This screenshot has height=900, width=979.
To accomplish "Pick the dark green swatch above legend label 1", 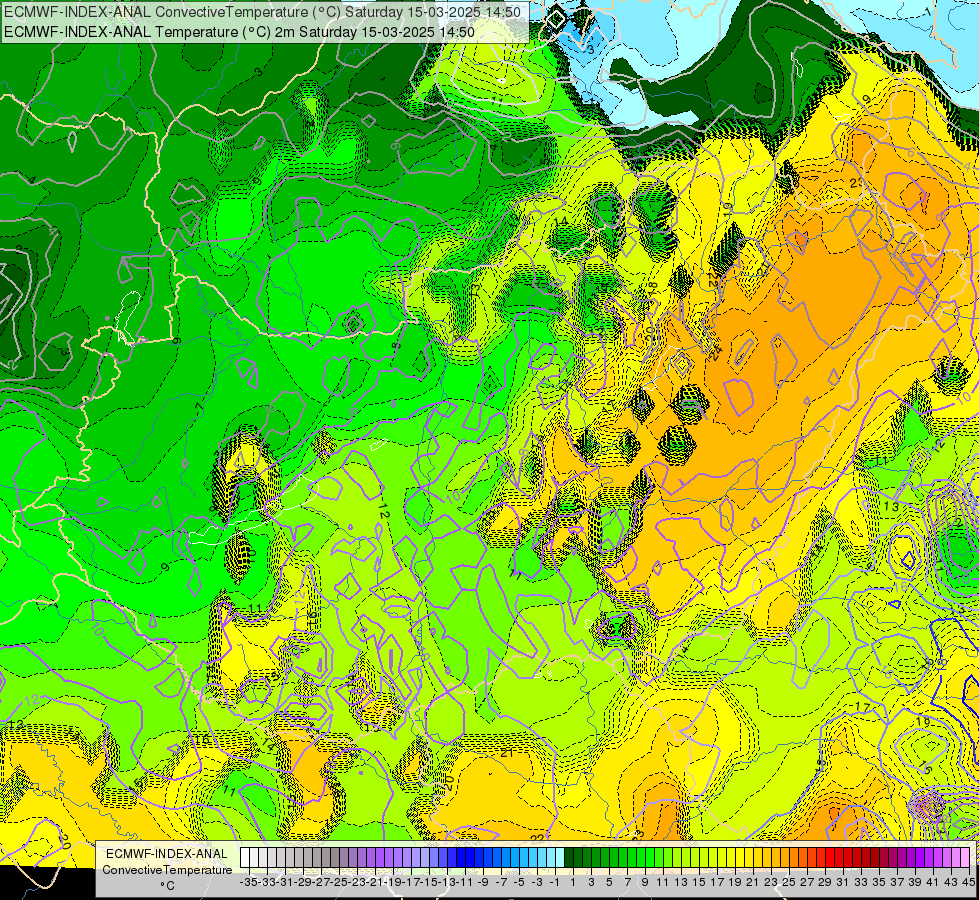I will pyautogui.click(x=569, y=858).
